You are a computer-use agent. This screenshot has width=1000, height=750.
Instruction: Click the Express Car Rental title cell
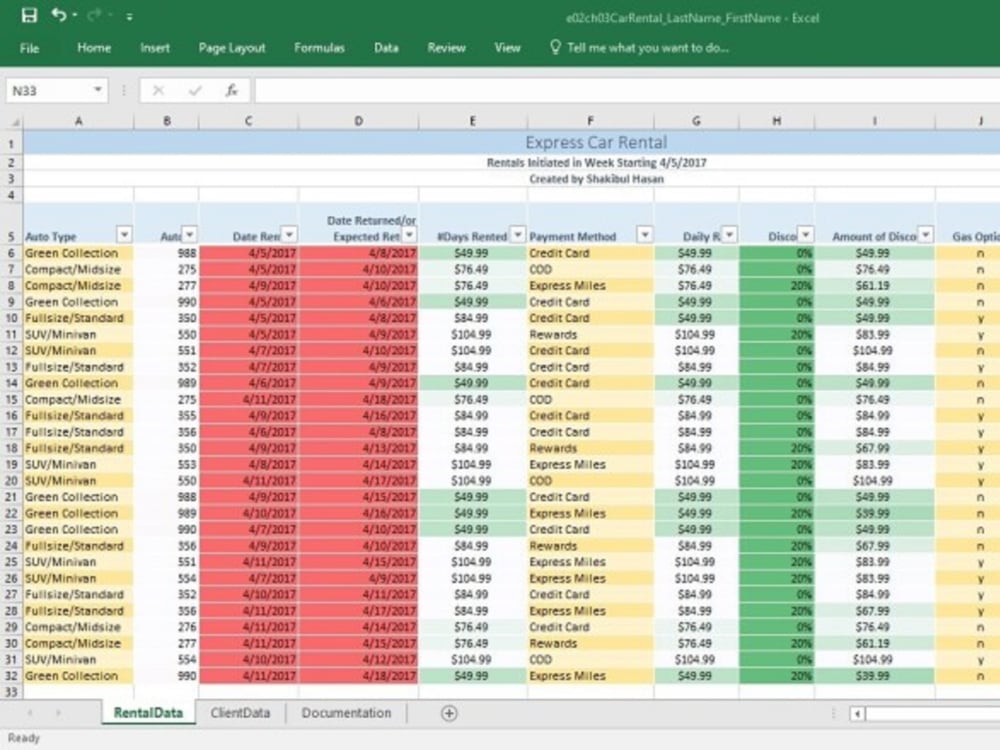point(596,142)
